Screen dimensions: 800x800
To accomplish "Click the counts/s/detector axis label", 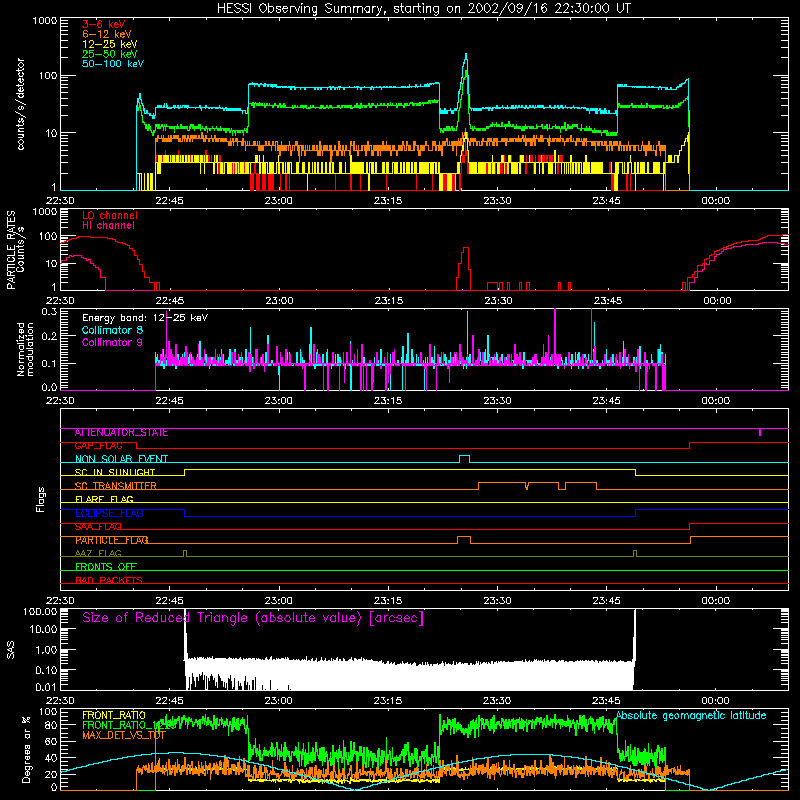I will [x=21, y=104].
